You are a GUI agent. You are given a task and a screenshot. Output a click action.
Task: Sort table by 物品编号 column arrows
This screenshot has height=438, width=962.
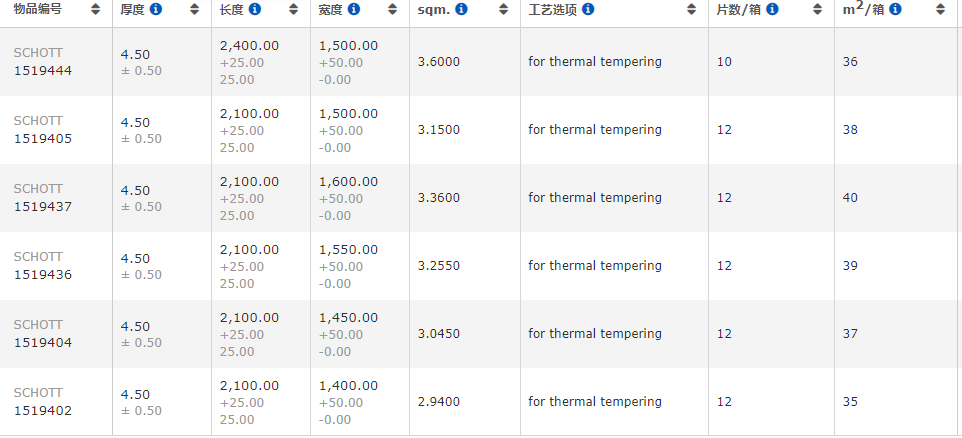(95, 9)
